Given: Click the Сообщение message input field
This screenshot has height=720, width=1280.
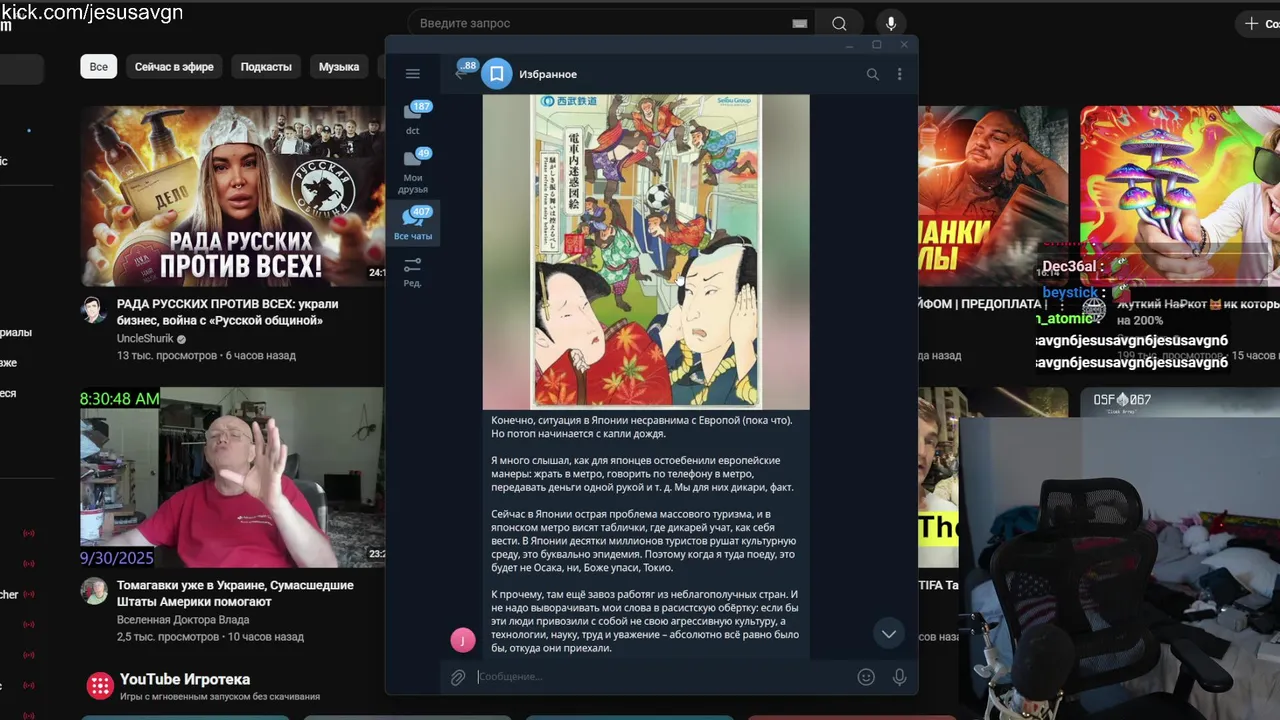Looking at the screenshot, I should point(662,677).
